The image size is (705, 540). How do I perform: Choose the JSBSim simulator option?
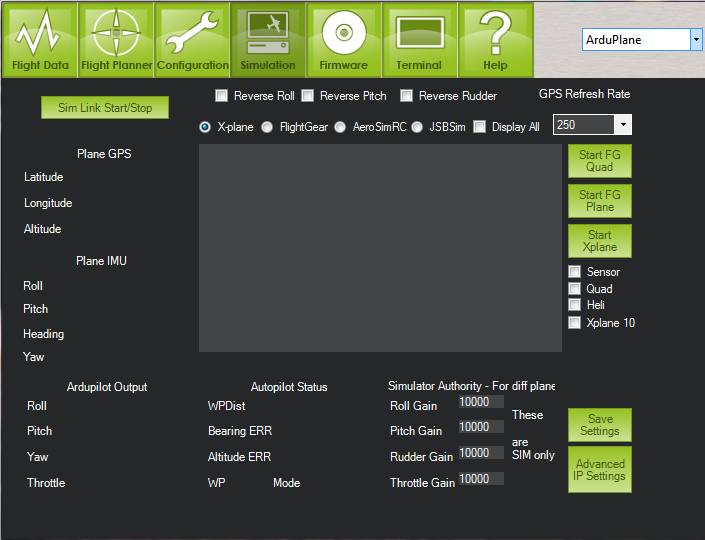point(417,127)
